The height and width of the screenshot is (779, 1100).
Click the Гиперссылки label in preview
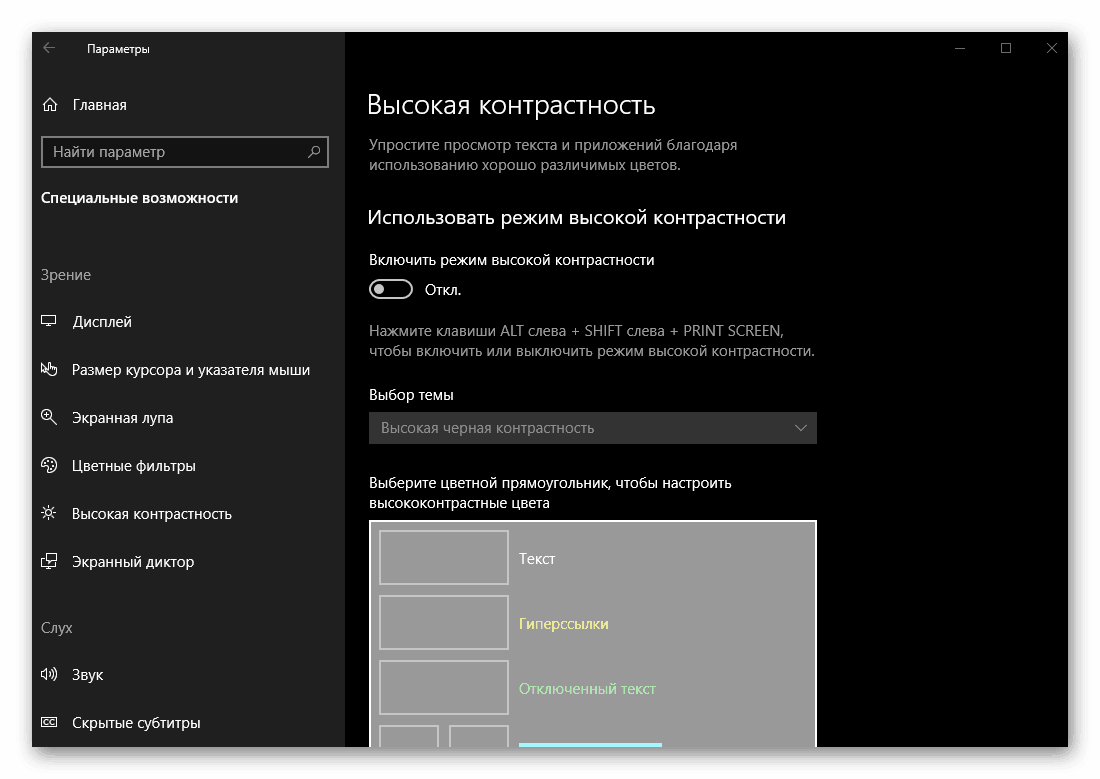coord(563,624)
